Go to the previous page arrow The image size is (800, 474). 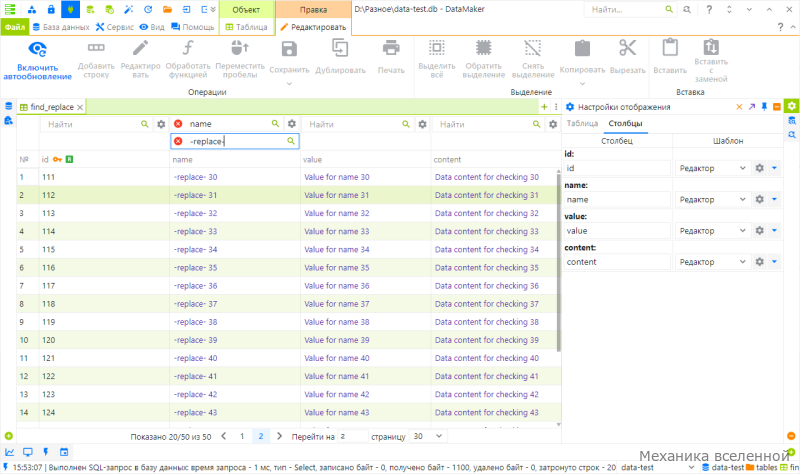pyautogui.click(x=223, y=436)
